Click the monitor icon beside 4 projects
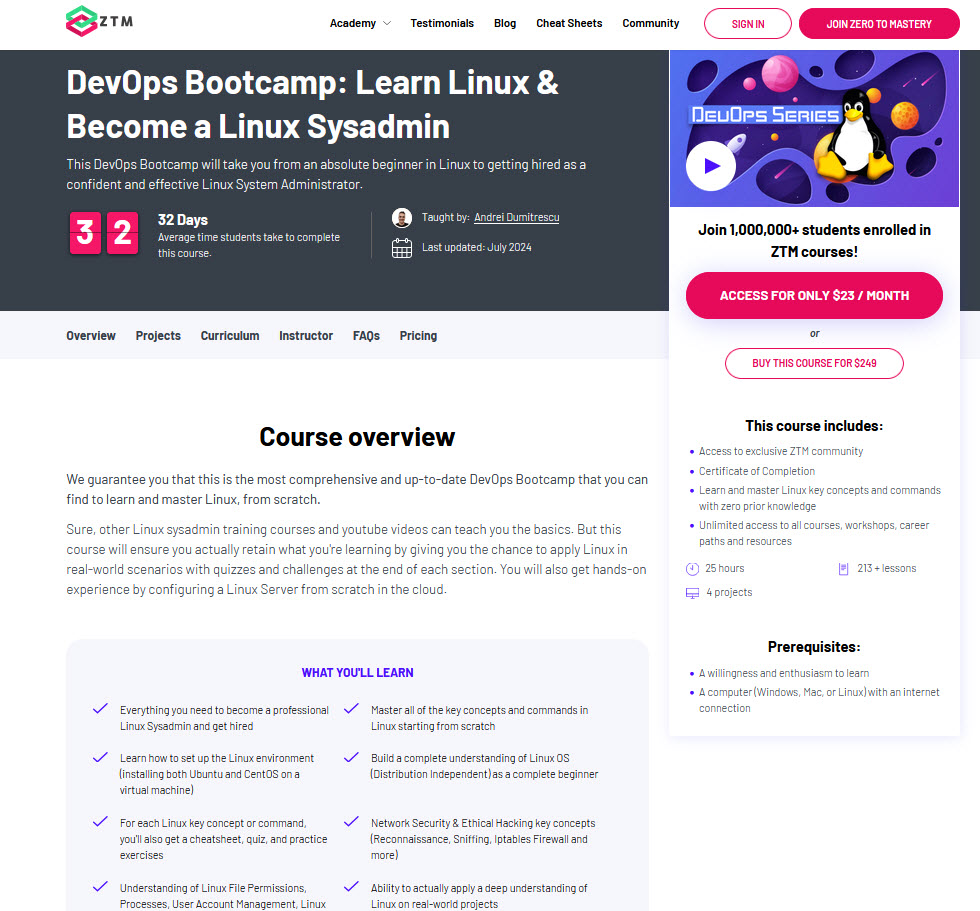 [692, 593]
